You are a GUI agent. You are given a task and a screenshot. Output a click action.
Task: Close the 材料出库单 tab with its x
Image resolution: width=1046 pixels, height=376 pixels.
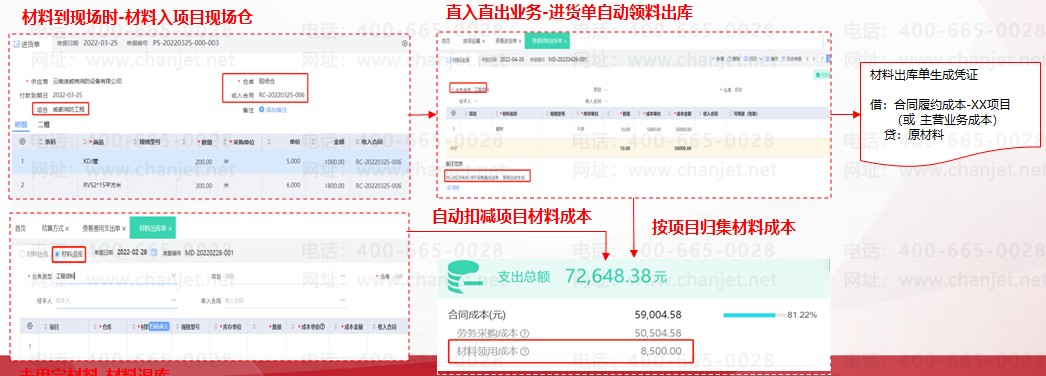pos(169,228)
